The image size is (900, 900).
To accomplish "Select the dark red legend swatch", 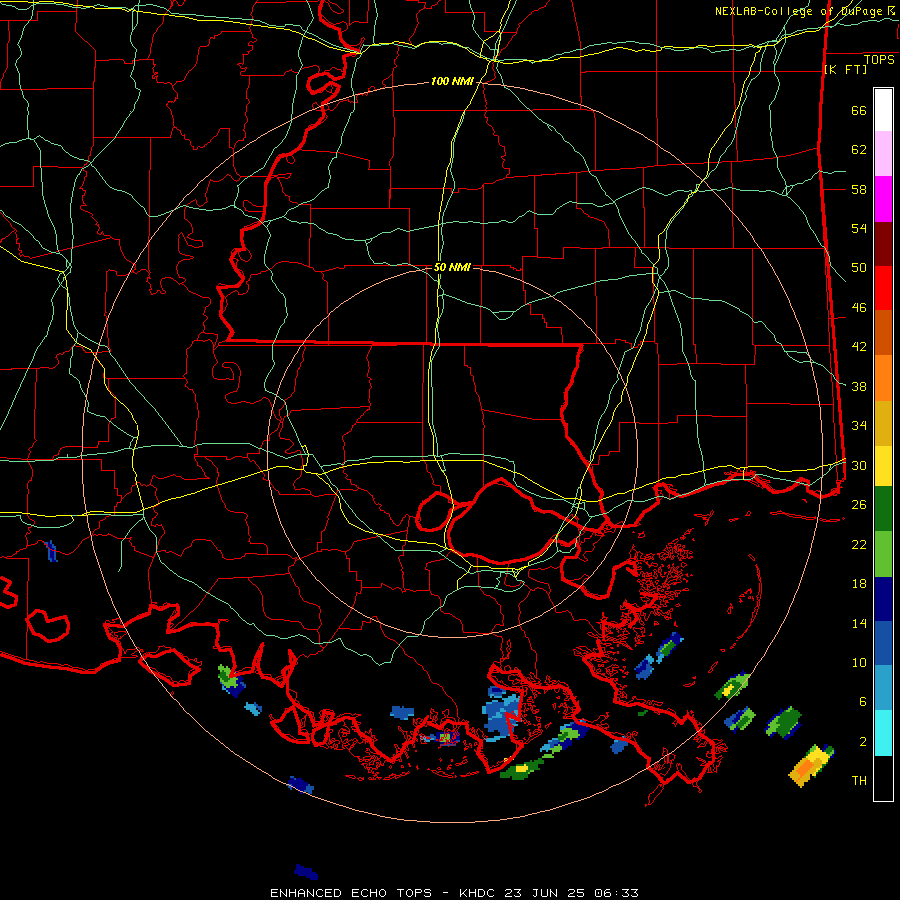I will tap(883, 244).
